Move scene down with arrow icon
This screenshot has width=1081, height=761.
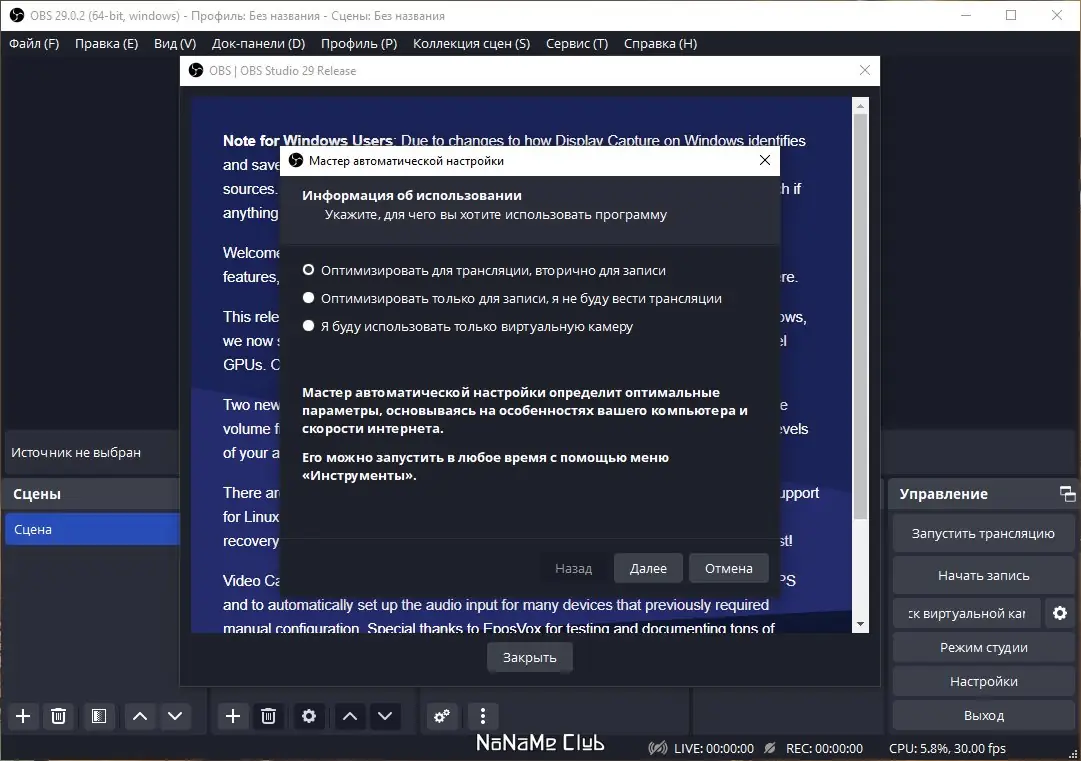point(175,716)
